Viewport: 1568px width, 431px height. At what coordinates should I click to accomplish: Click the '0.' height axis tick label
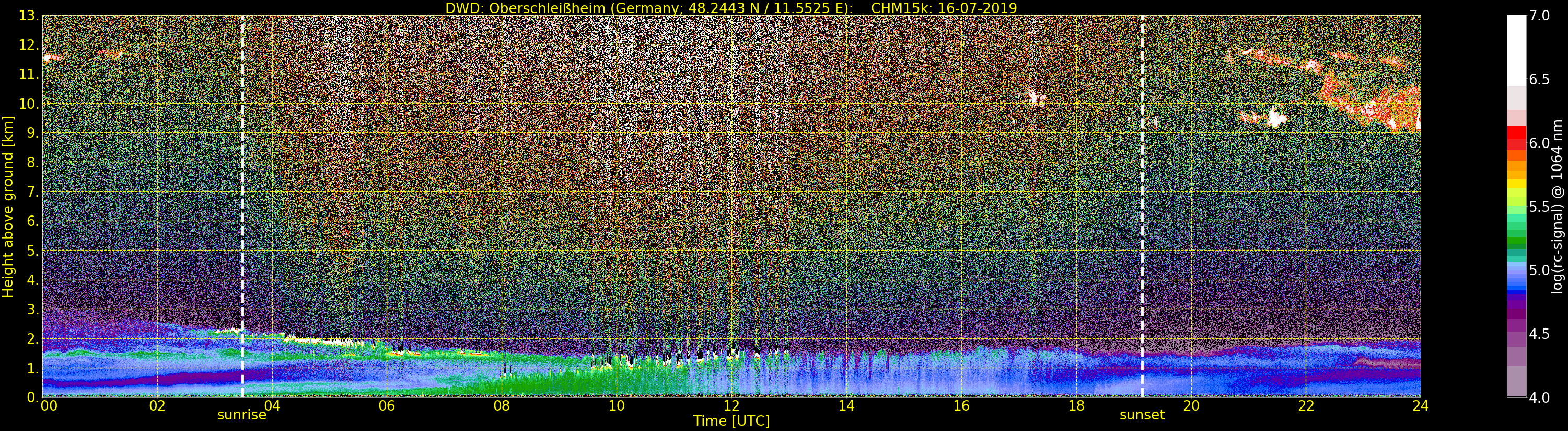32,398
